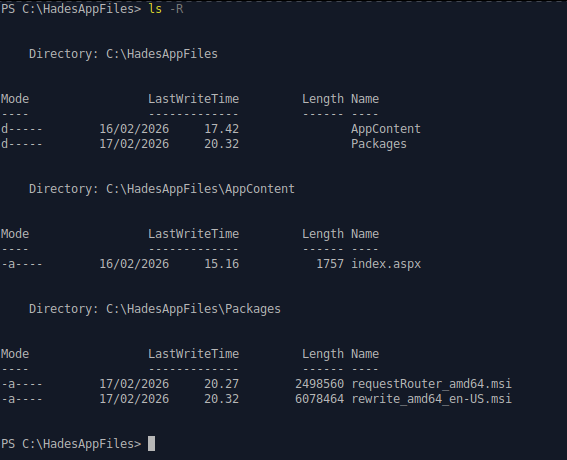Click the 16/02/2026 date of index.aspx
567x460 pixels.
pos(134,264)
